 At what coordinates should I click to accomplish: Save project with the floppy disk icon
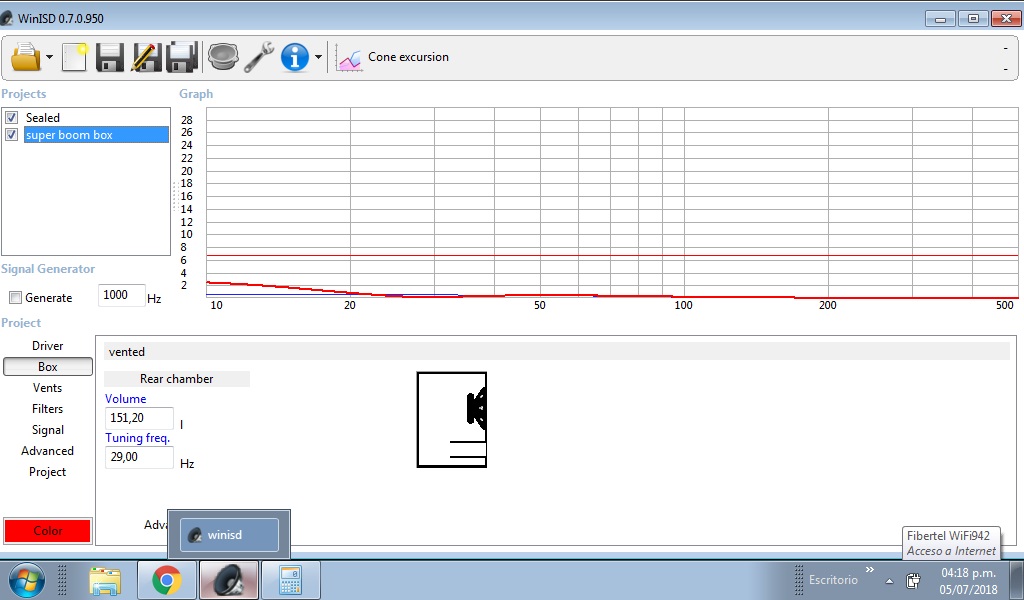[110, 57]
